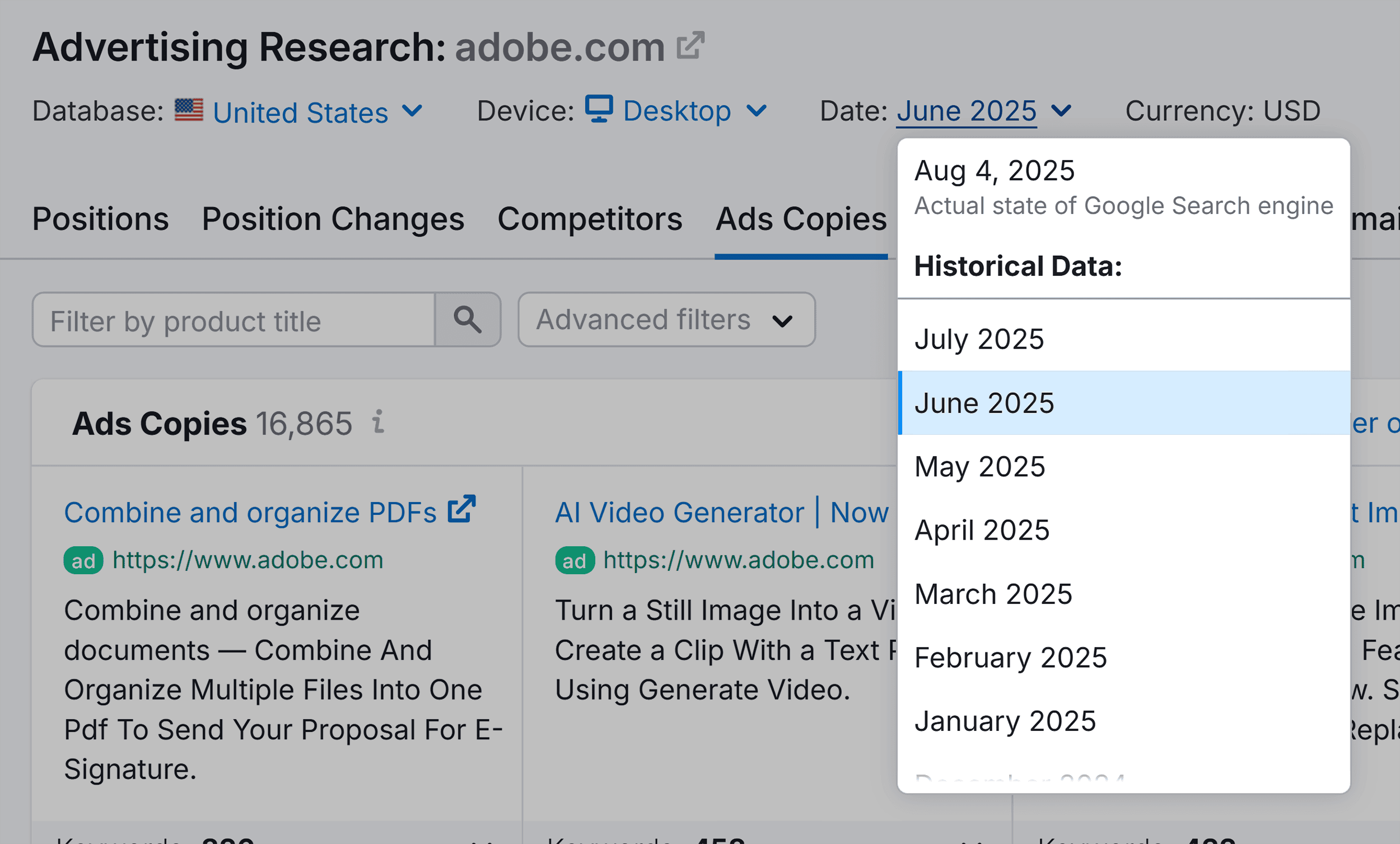Viewport: 1400px width, 844px height.
Task: Focus the Filter by product title field
Action: coord(234,320)
